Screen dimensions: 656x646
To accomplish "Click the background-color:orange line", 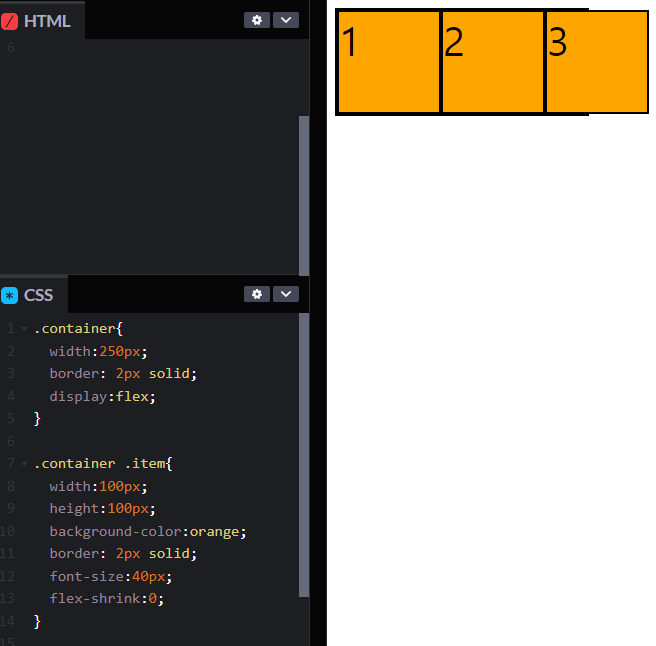I will (148, 531).
